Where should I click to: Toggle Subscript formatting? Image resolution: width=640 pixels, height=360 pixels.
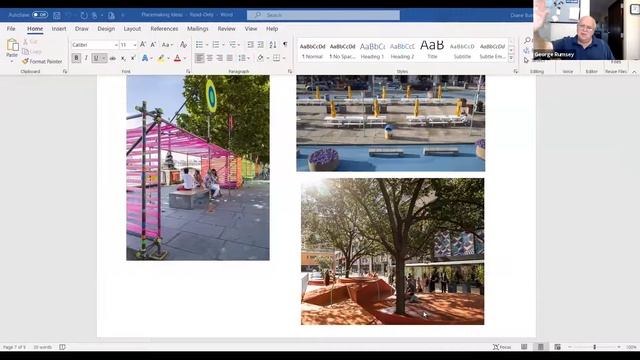[x=123, y=58]
